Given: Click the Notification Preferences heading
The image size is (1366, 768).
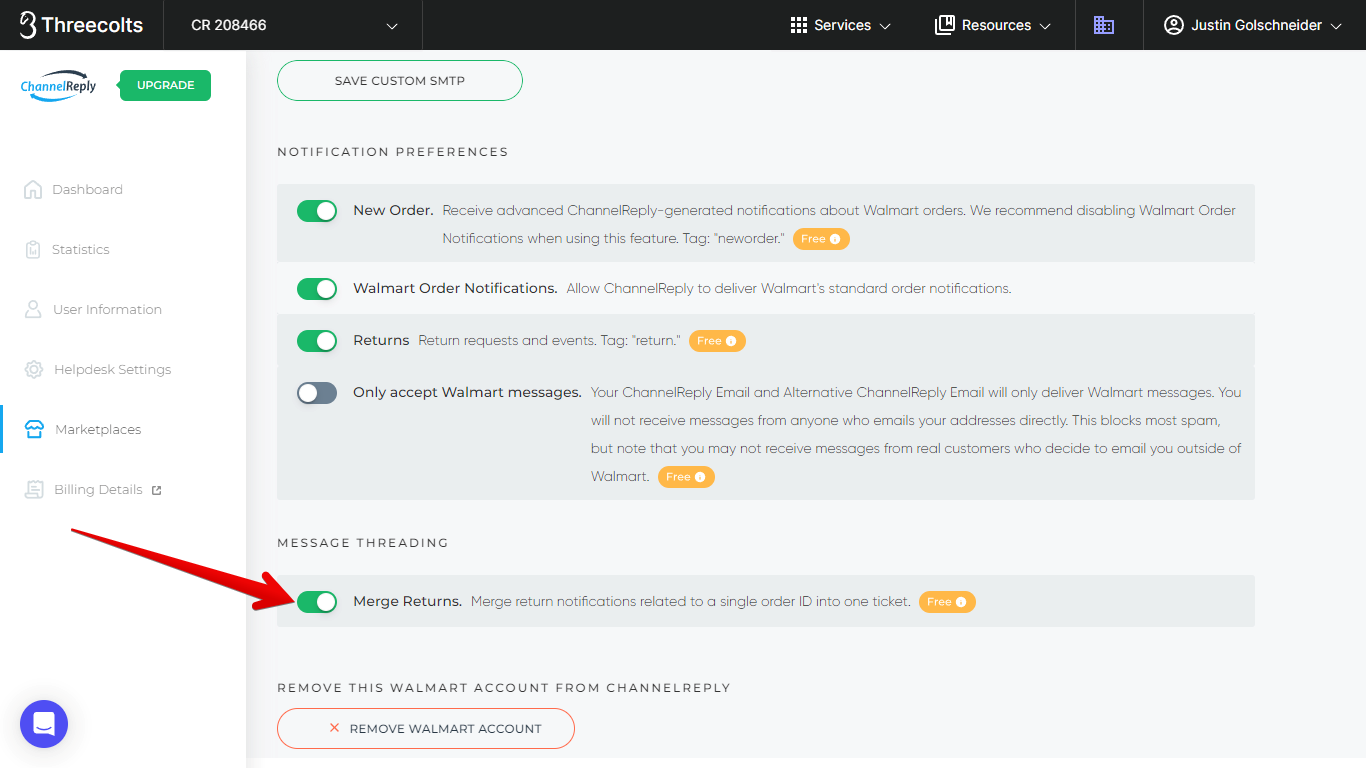Looking at the screenshot, I should (x=393, y=152).
